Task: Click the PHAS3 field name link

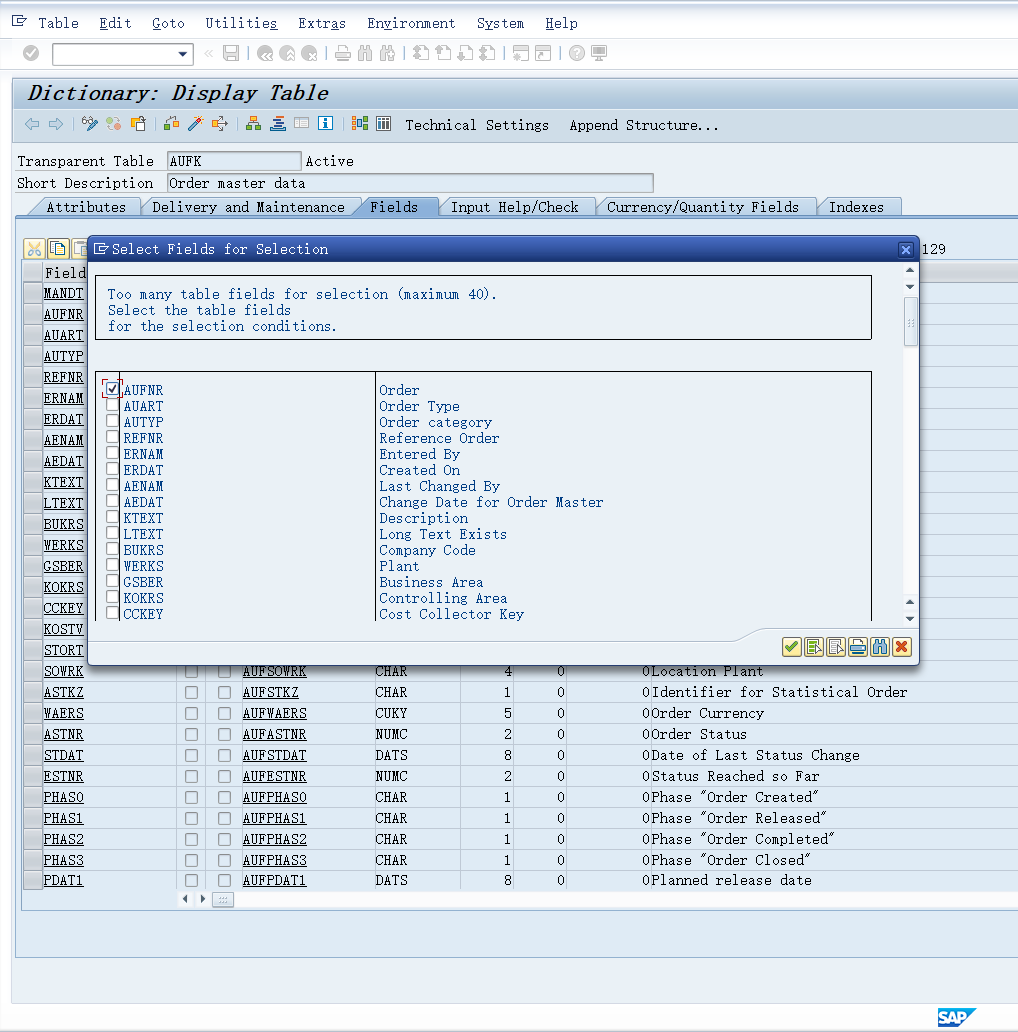Action: tap(64, 860)
